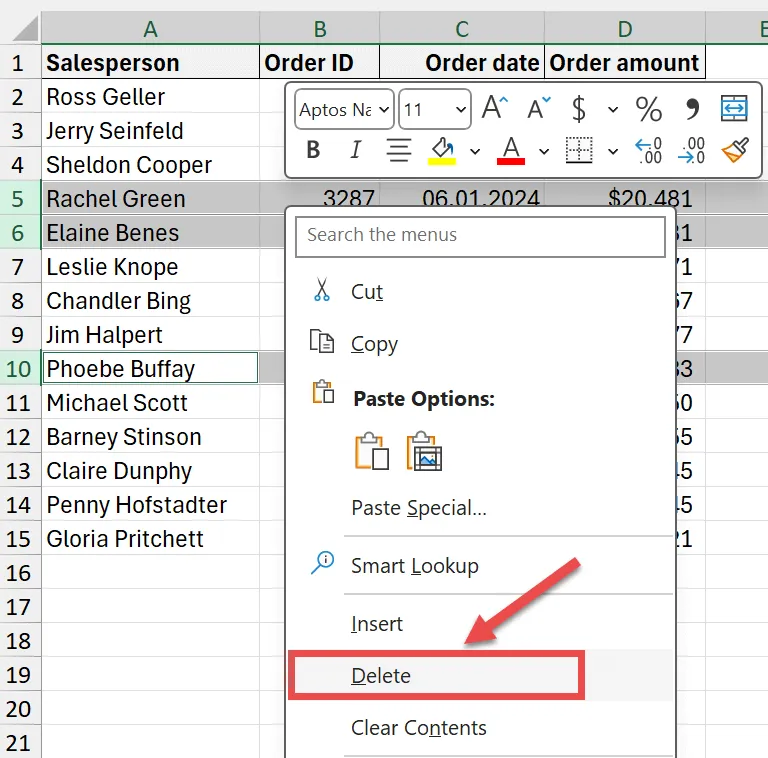Toggle italic formatting

click(355, 151)
